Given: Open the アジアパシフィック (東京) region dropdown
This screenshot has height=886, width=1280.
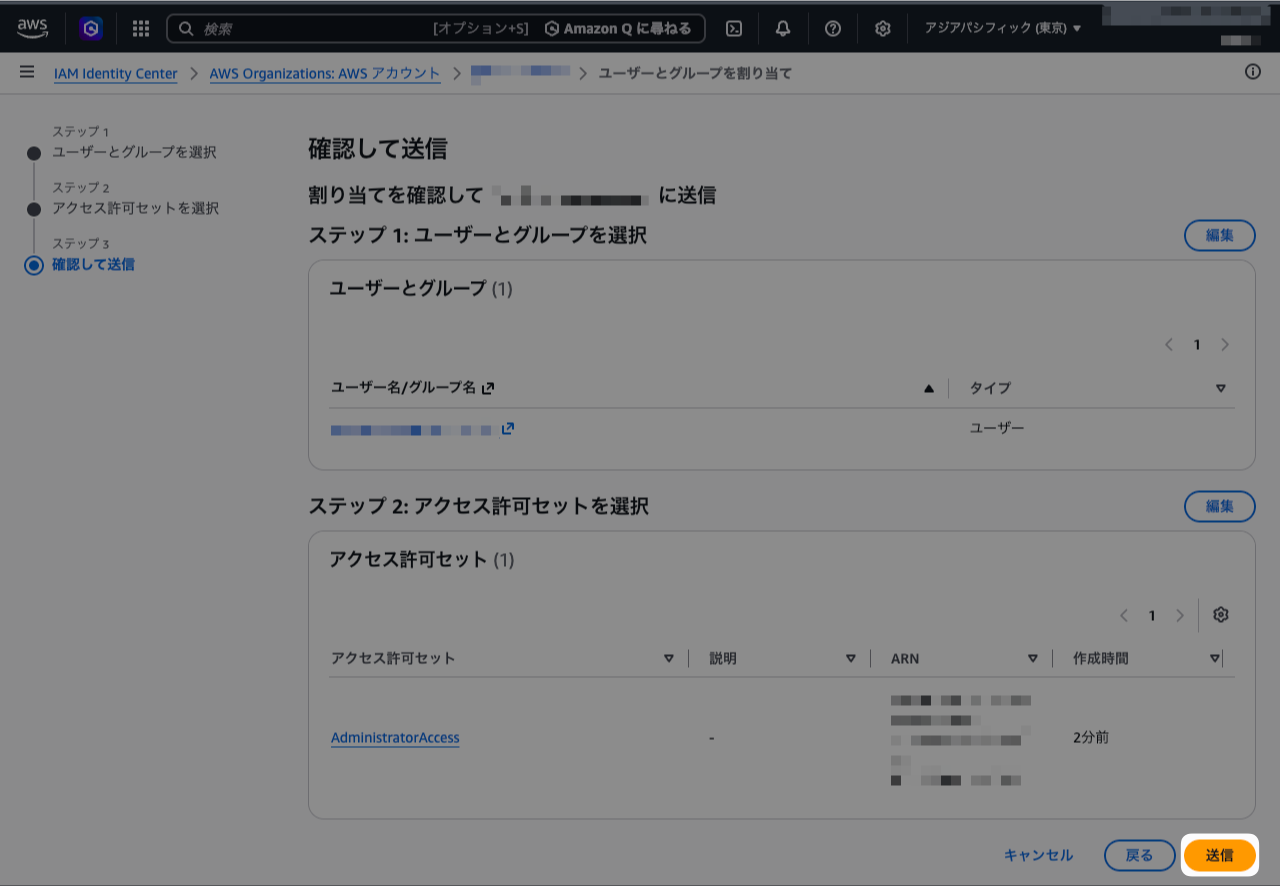Looking at the screenshot, I should coord(1002,29).
